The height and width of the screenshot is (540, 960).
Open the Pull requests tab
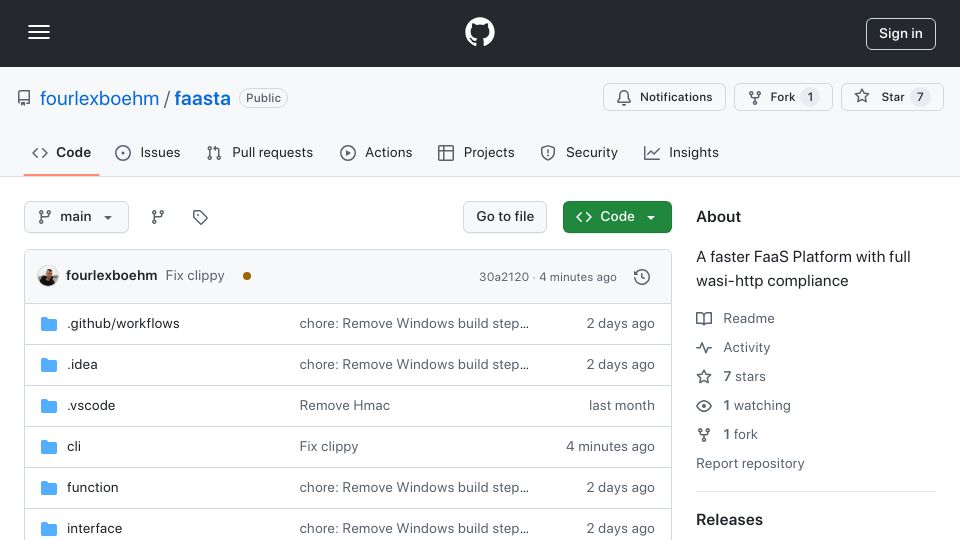point(260,152)
